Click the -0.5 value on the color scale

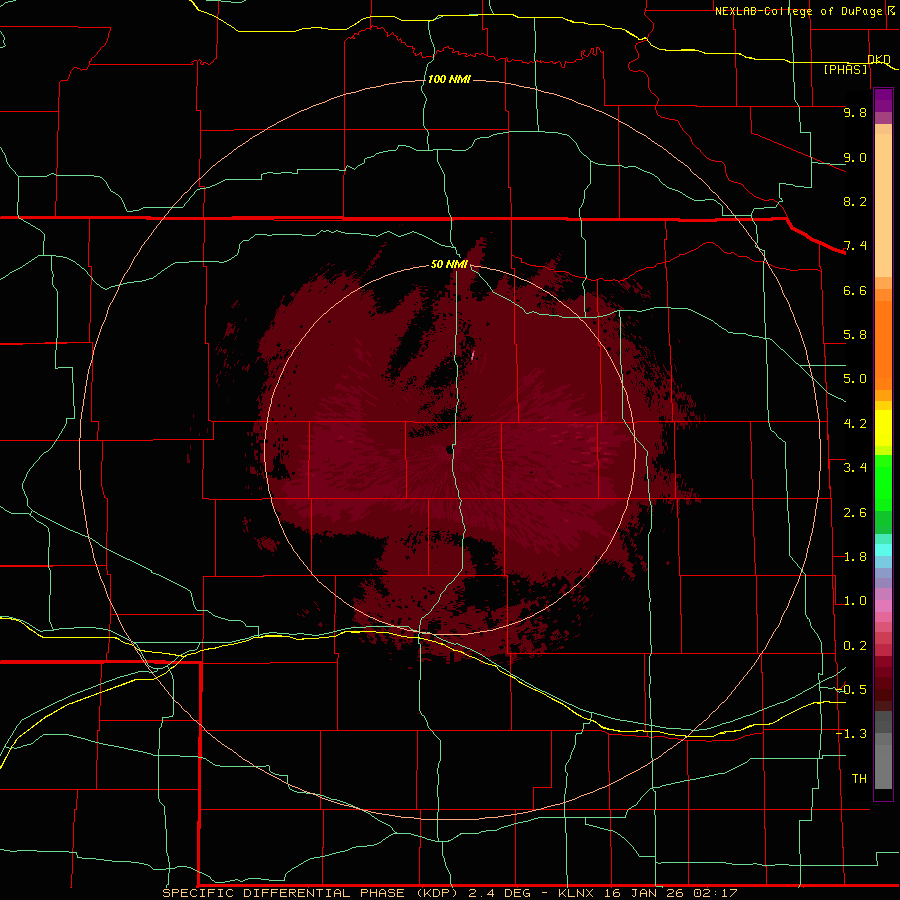pos(852,690)
